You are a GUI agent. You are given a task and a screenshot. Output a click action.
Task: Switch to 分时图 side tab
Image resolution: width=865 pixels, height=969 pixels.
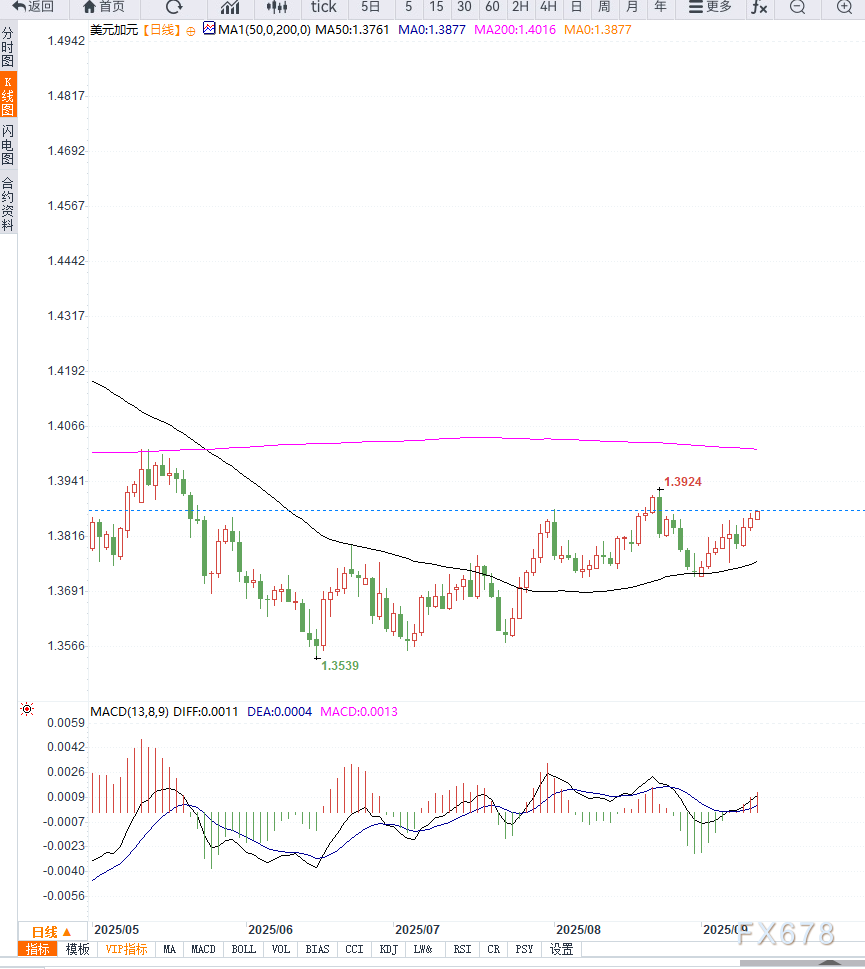pos(8,46)
